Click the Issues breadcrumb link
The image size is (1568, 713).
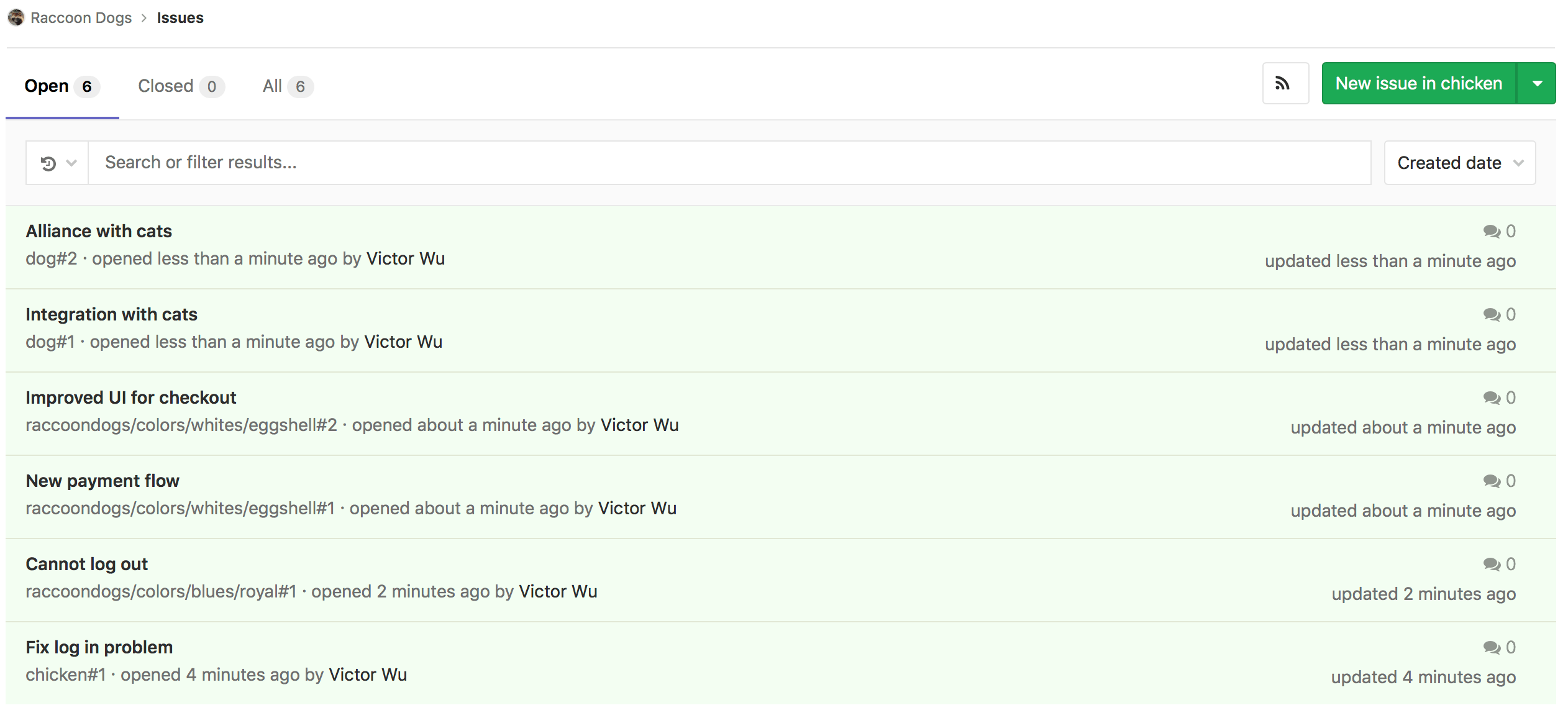pyautogui.click(x=180, y=17)
